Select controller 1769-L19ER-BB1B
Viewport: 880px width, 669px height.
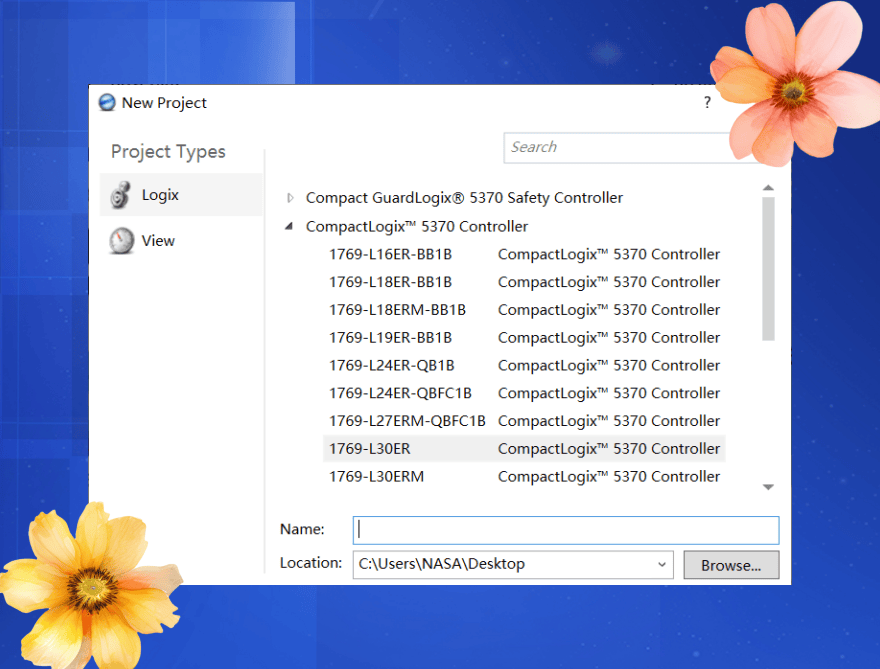(524, 337)
